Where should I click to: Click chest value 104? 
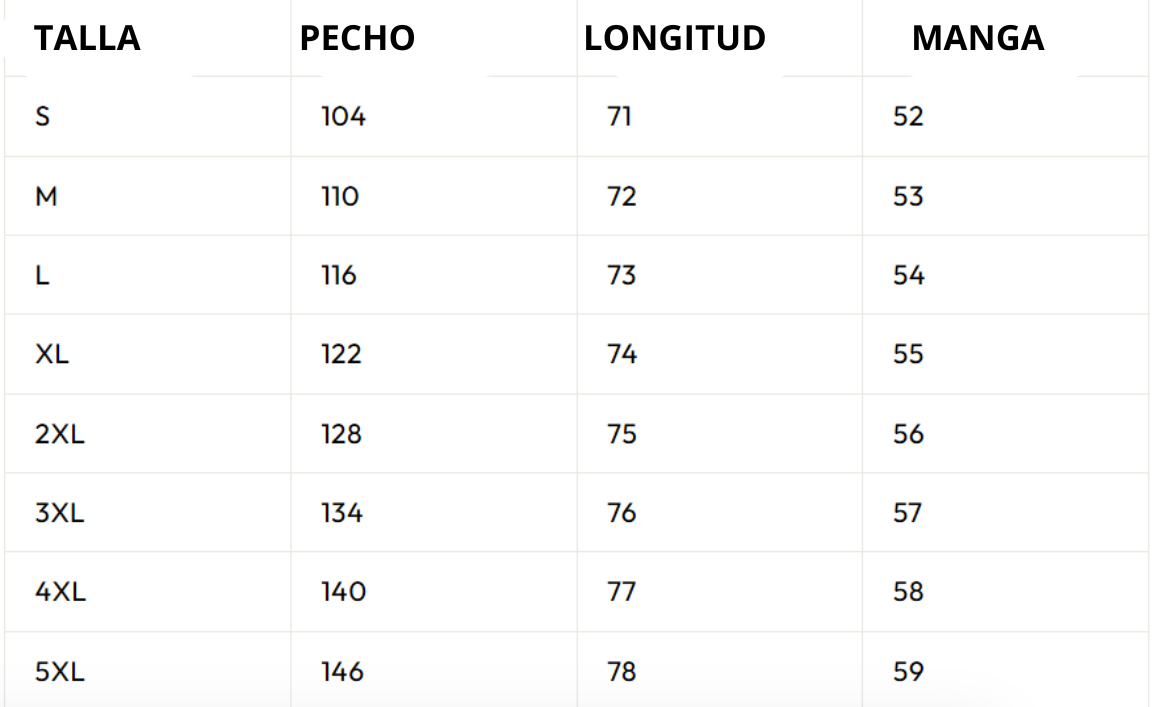click(343, 117)
